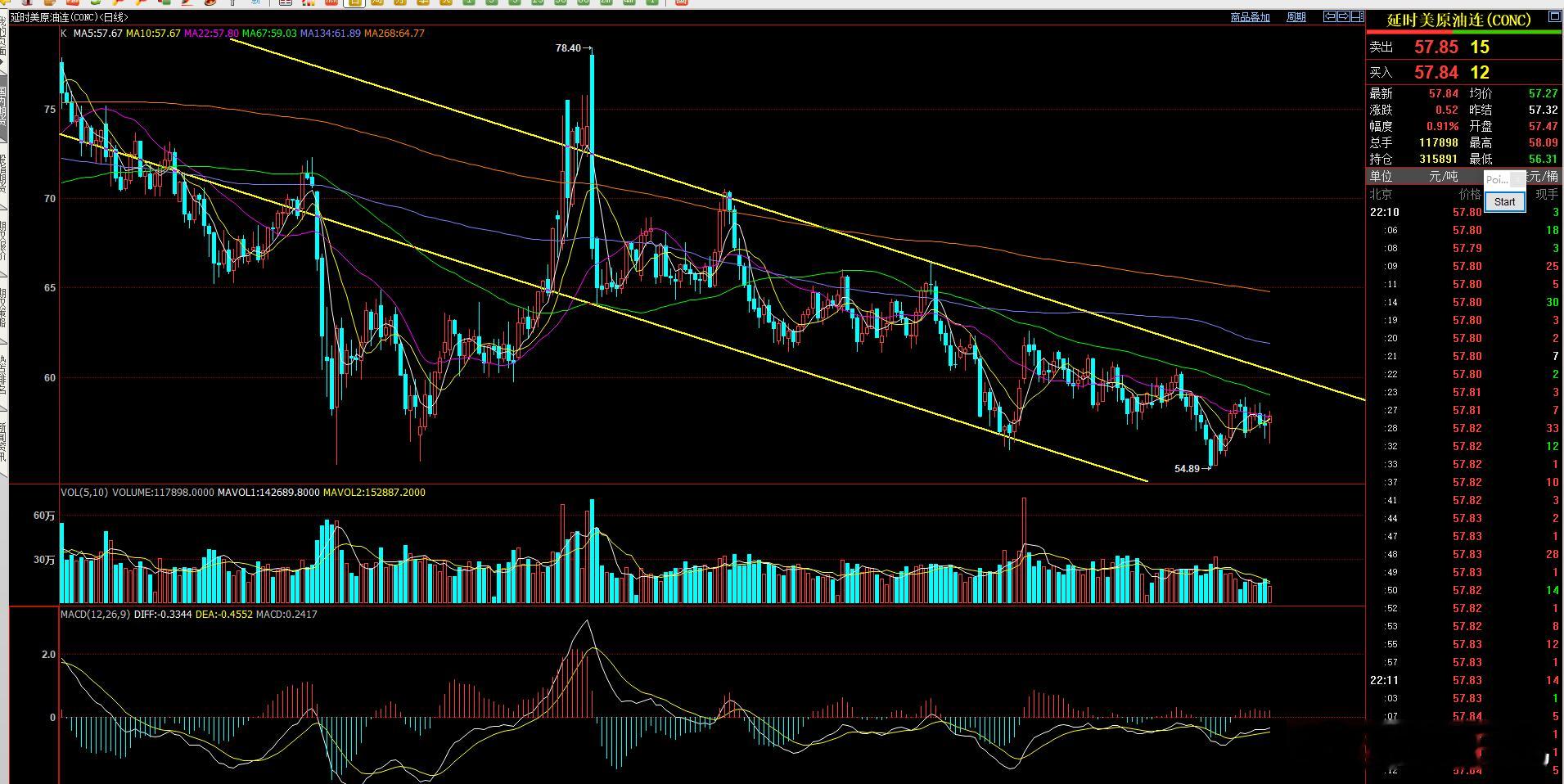This screenshot has width=1564, height=784.
Task: Click the 最高 value 58.09
Action: point(1544,143)
